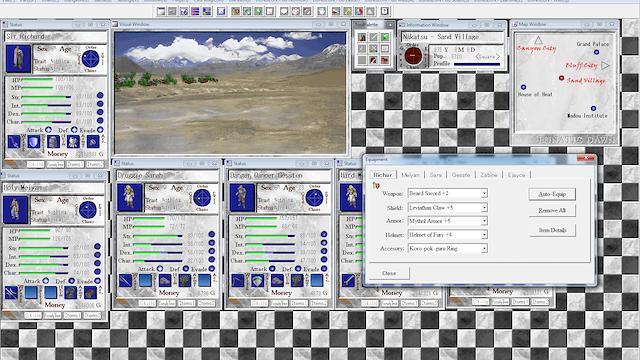Click Sir Richard's weapon slot icon

(14, 142)
